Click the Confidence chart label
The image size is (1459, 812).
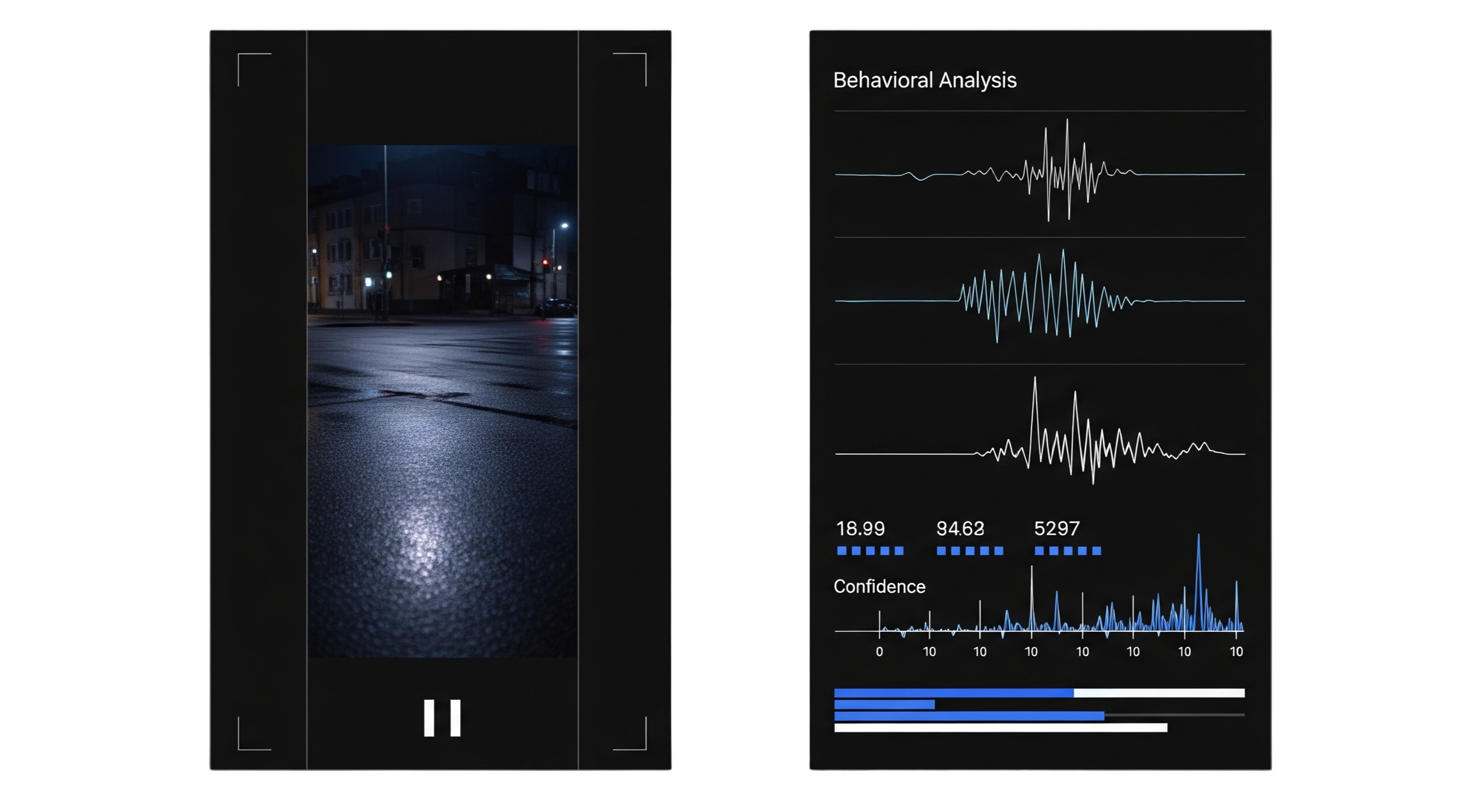click(879, 586)
